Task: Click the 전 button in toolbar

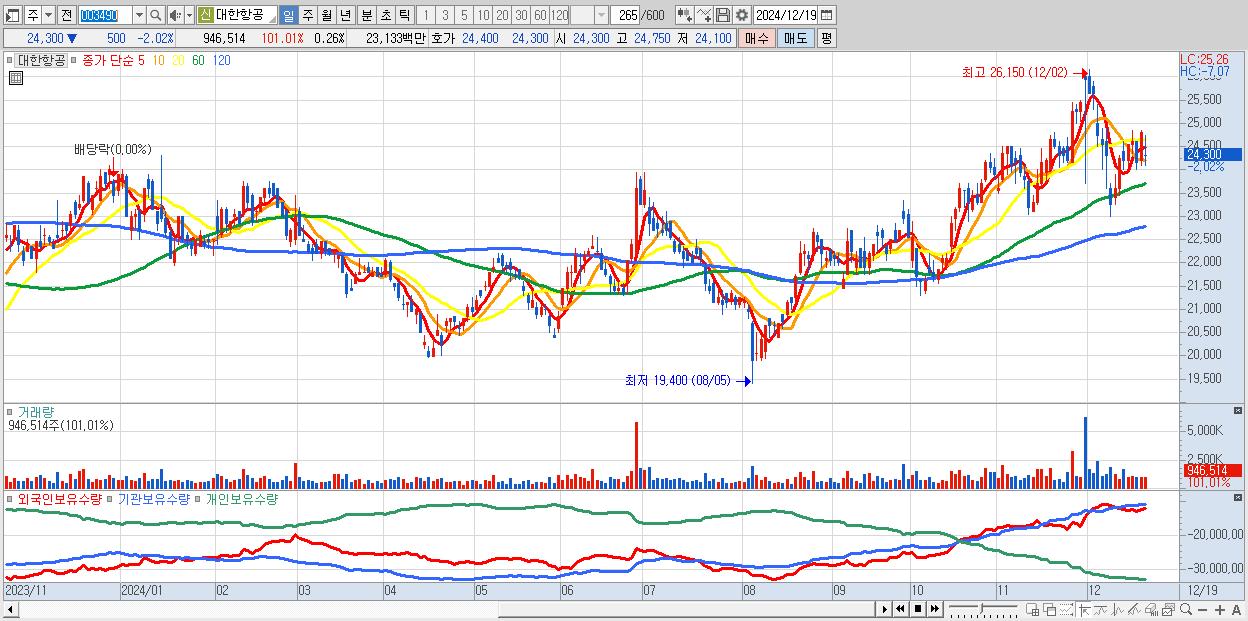Action: coord(66,15)
